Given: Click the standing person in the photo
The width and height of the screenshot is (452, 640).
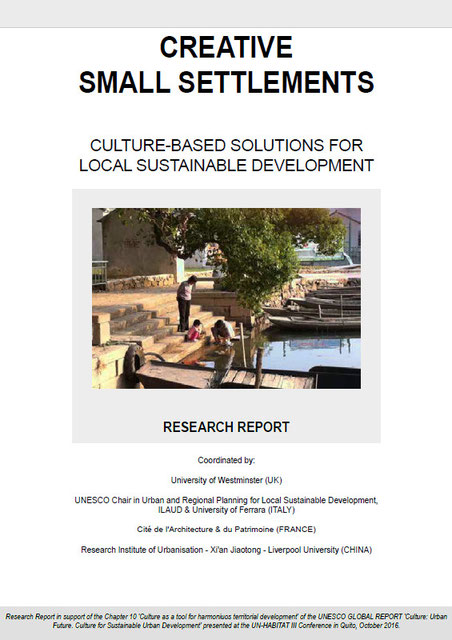Looking at the screenshot, I should point(185,303).
